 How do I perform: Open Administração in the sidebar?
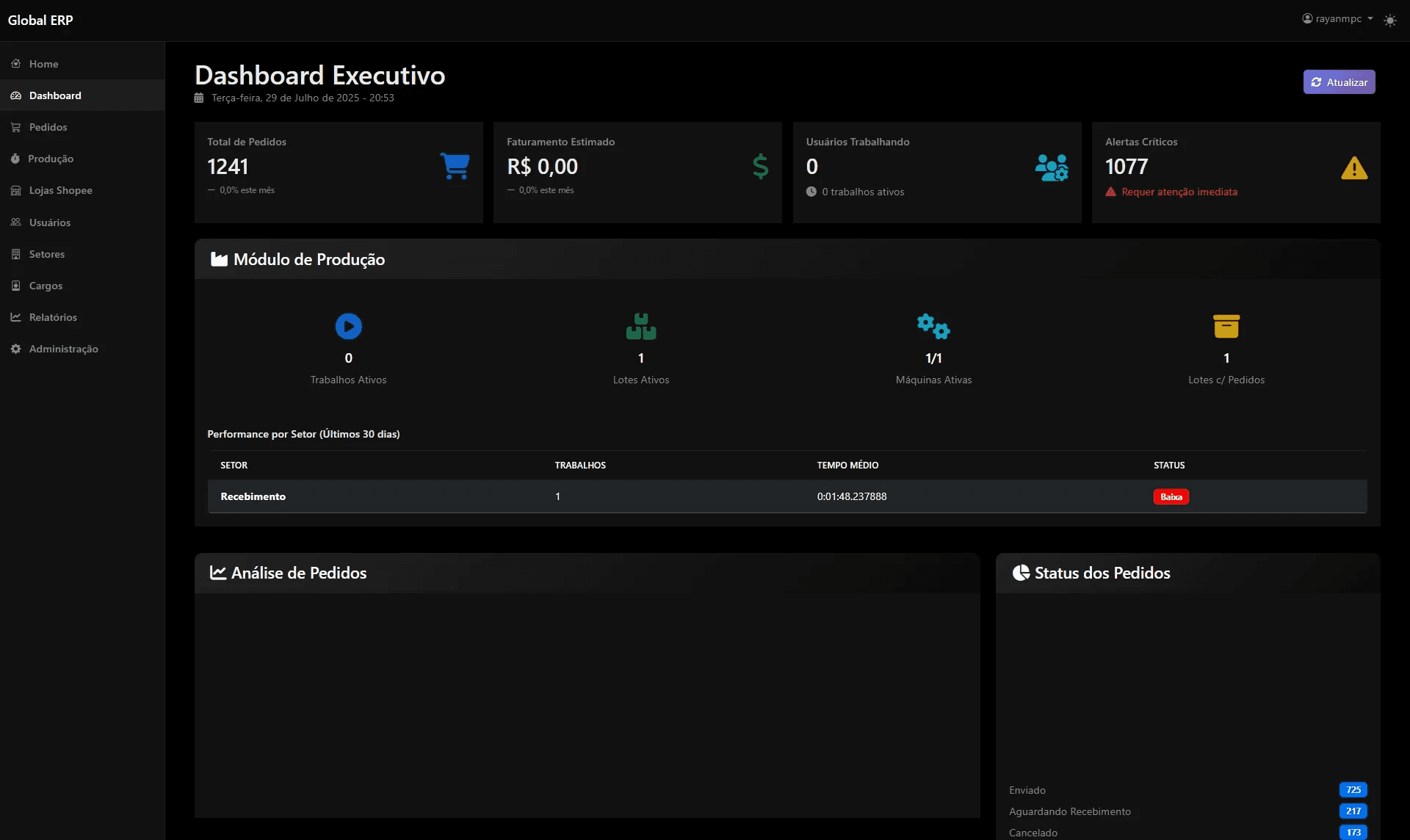63,349
